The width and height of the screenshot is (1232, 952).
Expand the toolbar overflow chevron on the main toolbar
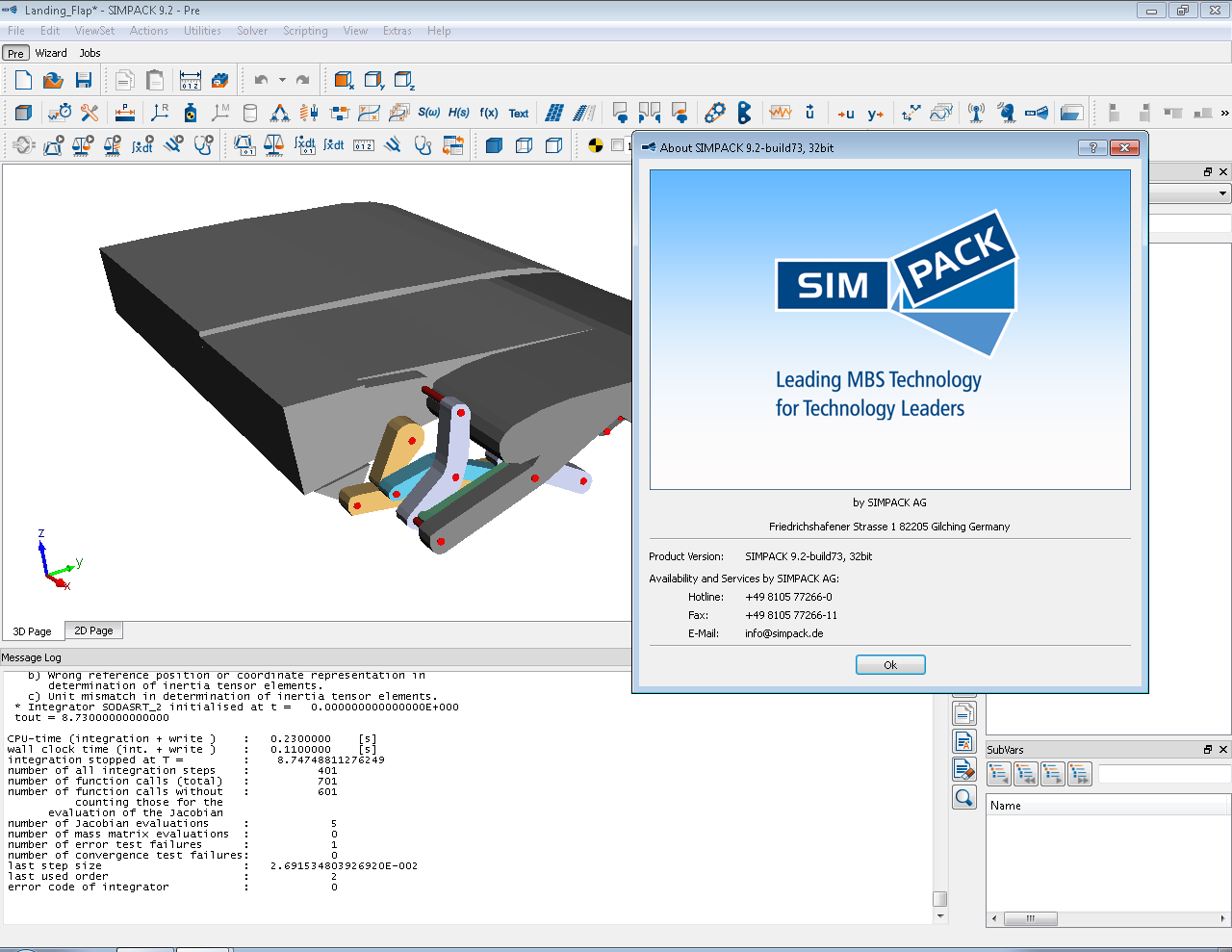click(x=1224, y=113)
